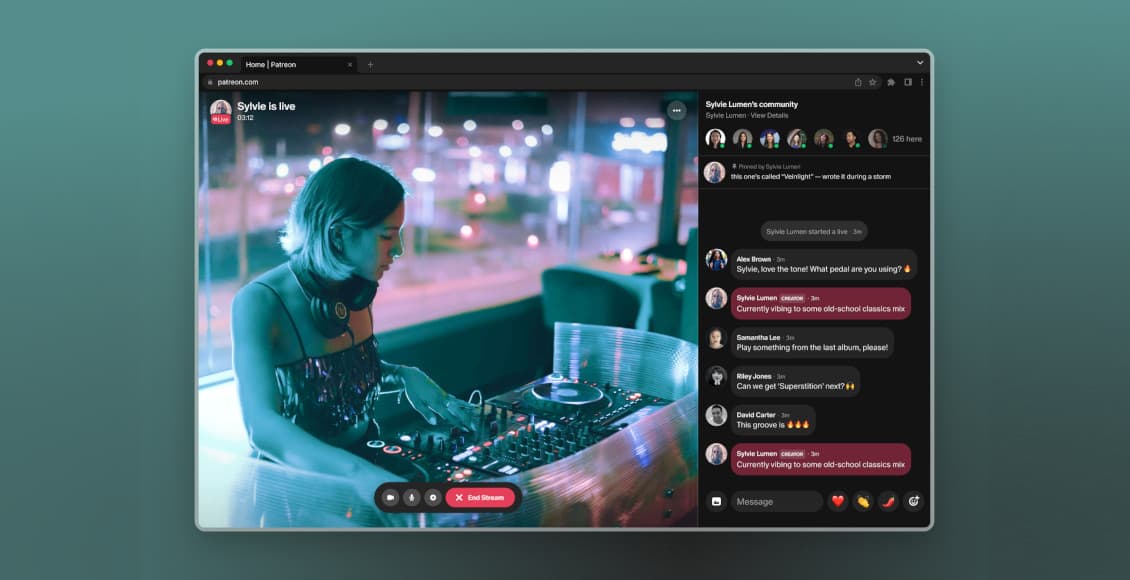
Task: Bookmark this page with the star icon
Action: point(872,82)
